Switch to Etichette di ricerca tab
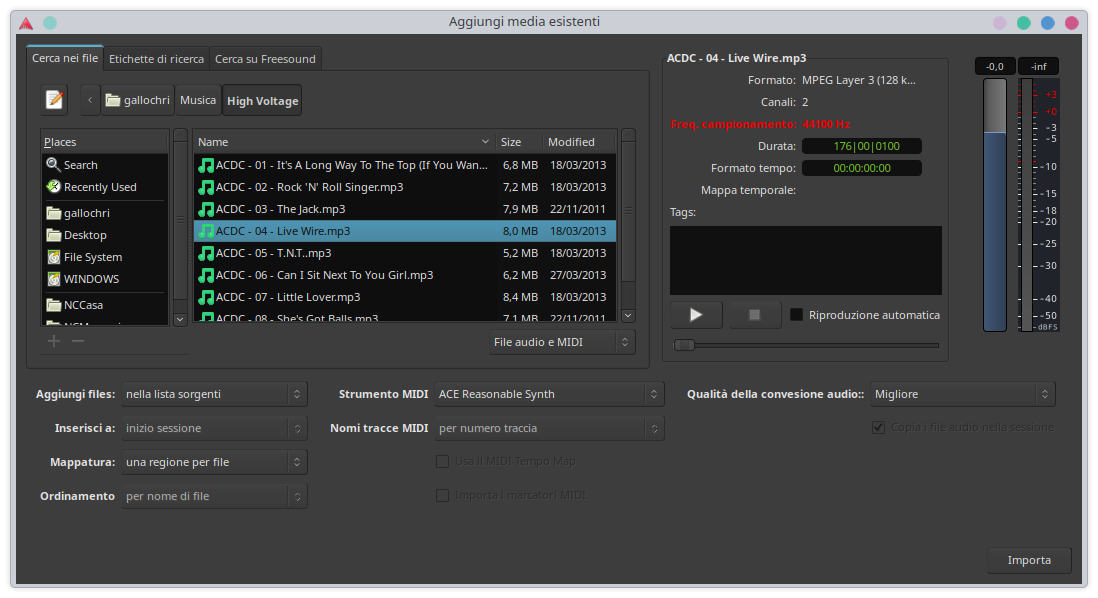Image resolution: width=1098 pixels, height=598 pixels. pos(156,59)
